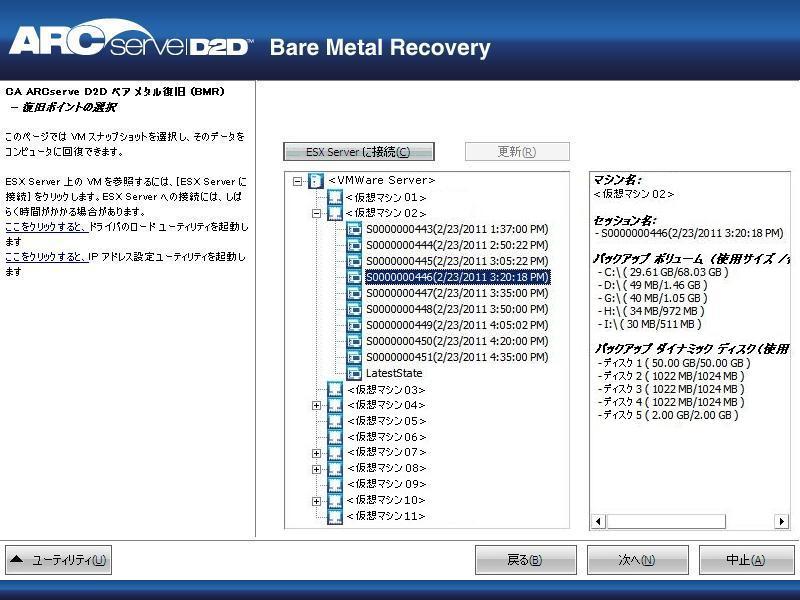Click the C:\ ( 29.61 GB/68.03 GB ) volume text

(663, 272)
